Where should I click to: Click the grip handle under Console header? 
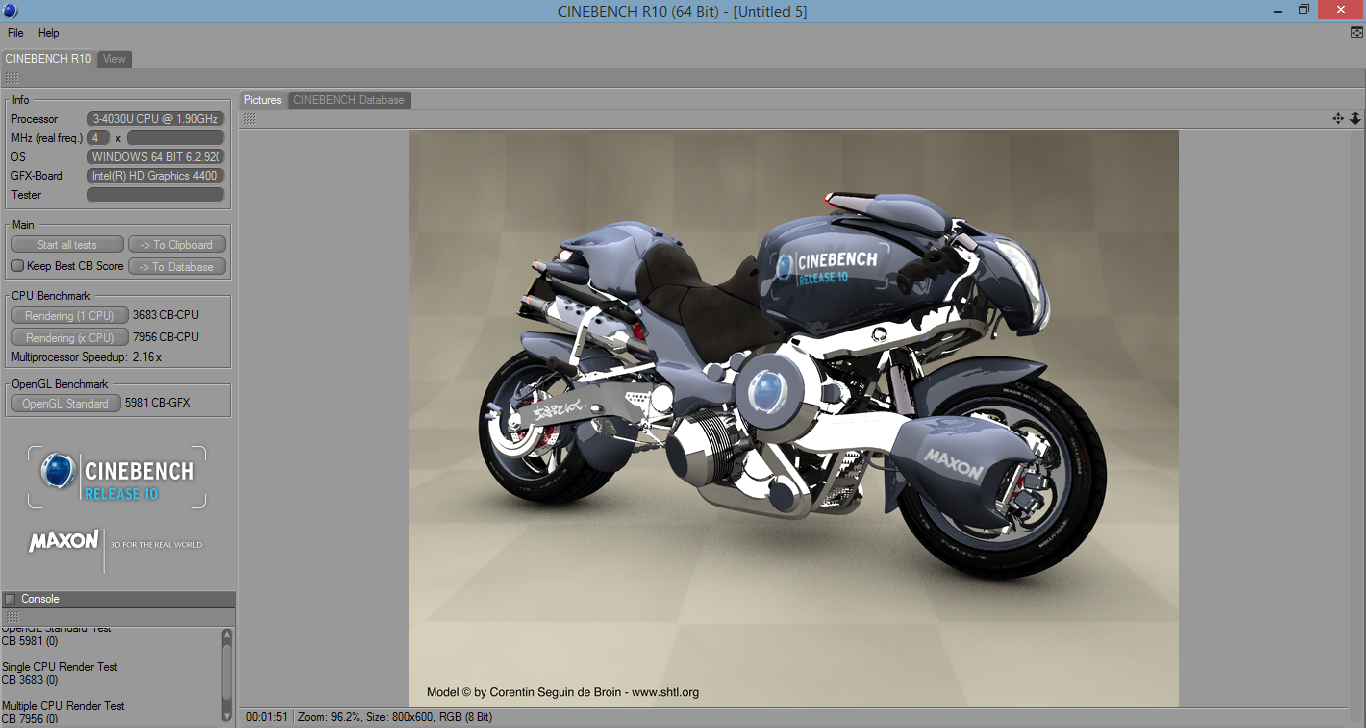pos(11,616)
